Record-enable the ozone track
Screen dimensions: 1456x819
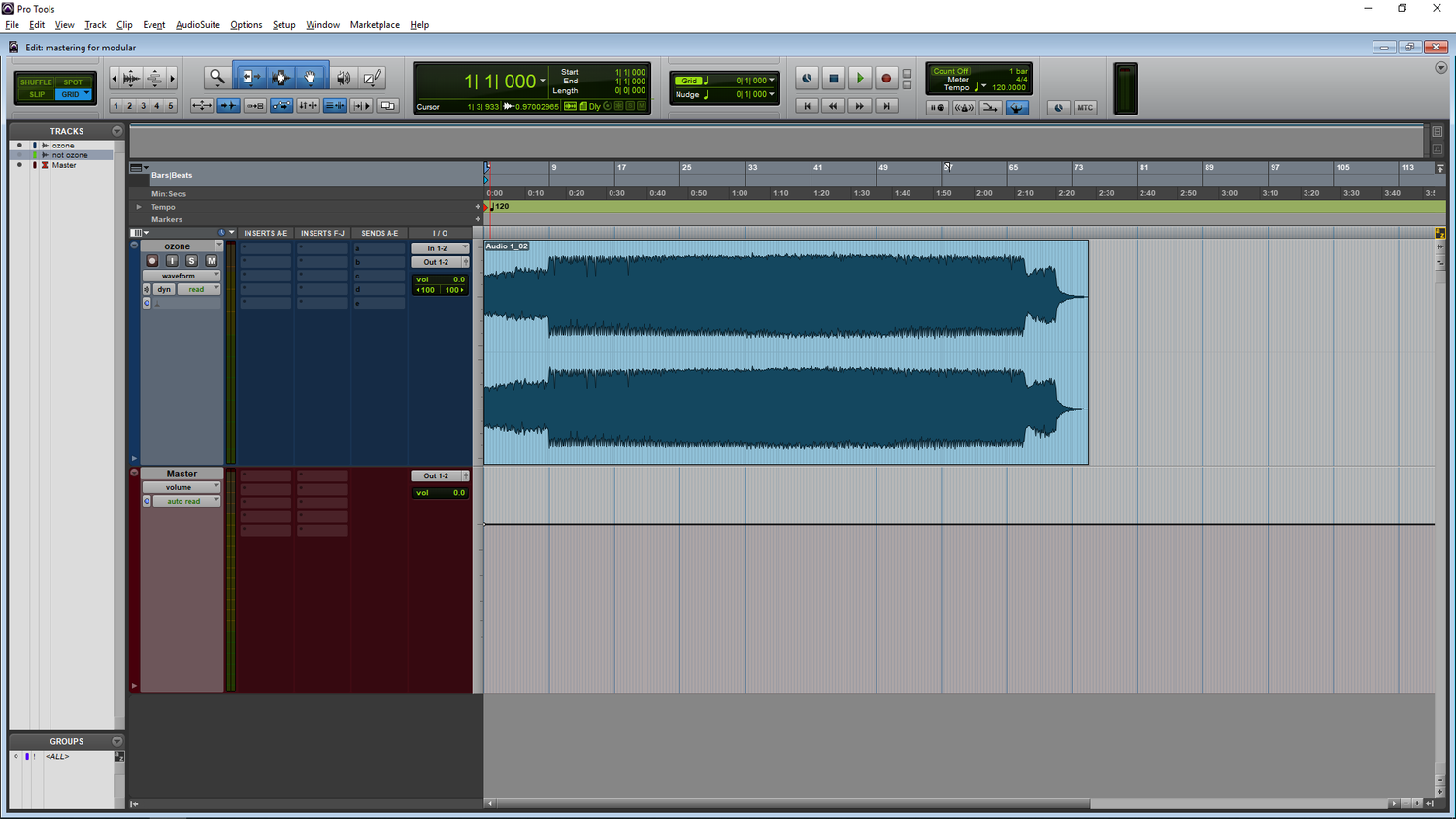tap(152, 261)
